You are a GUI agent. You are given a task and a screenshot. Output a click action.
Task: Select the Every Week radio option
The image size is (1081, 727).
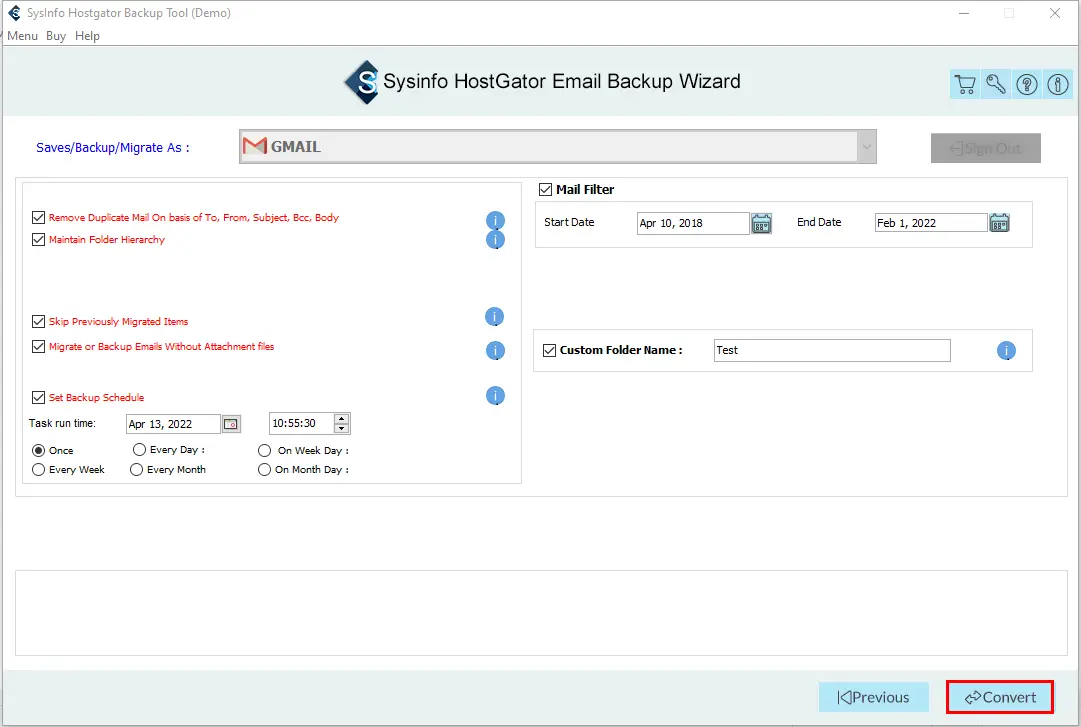[39, 470]
